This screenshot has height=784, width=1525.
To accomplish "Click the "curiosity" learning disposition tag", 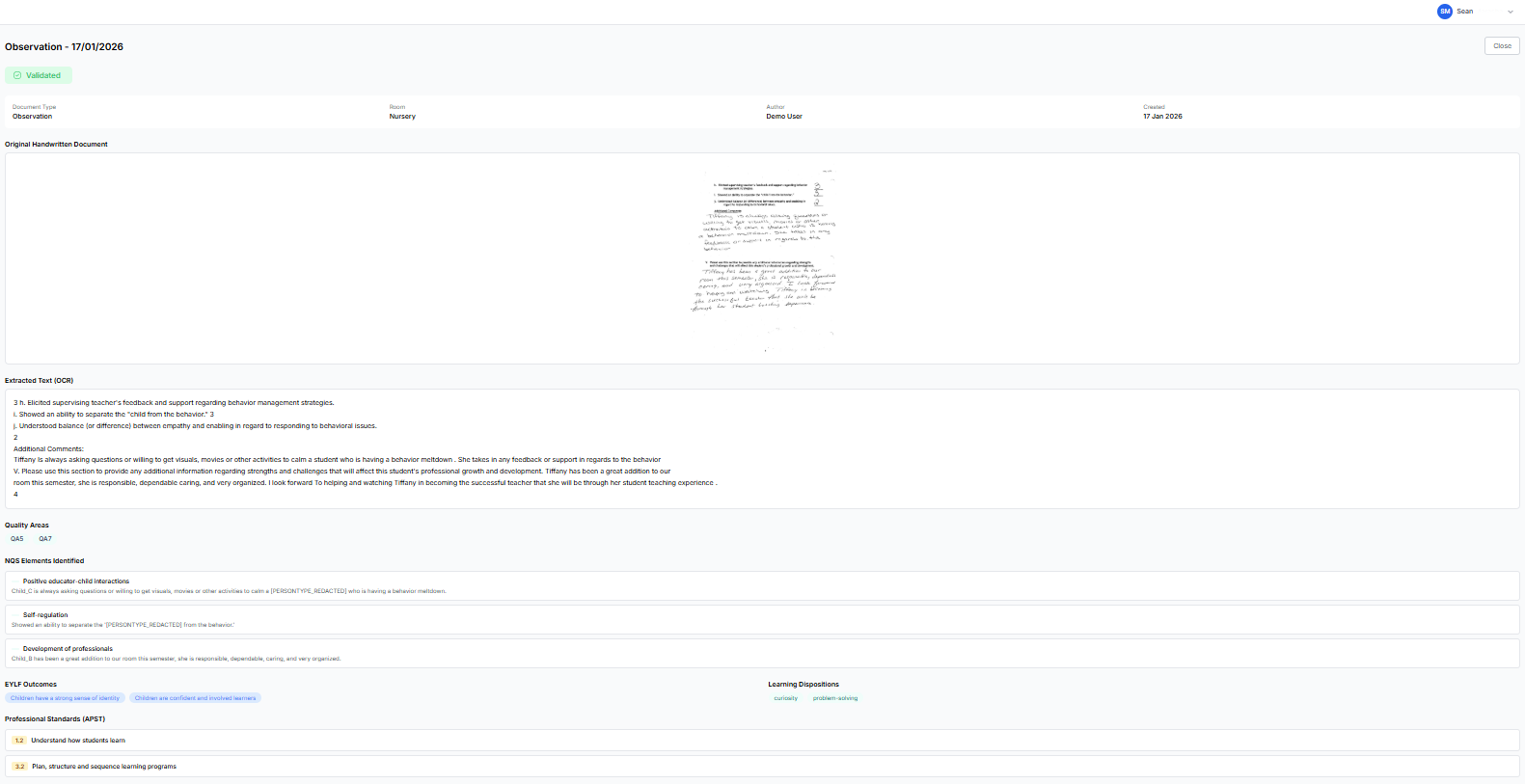I will click(x=786, y=698).
